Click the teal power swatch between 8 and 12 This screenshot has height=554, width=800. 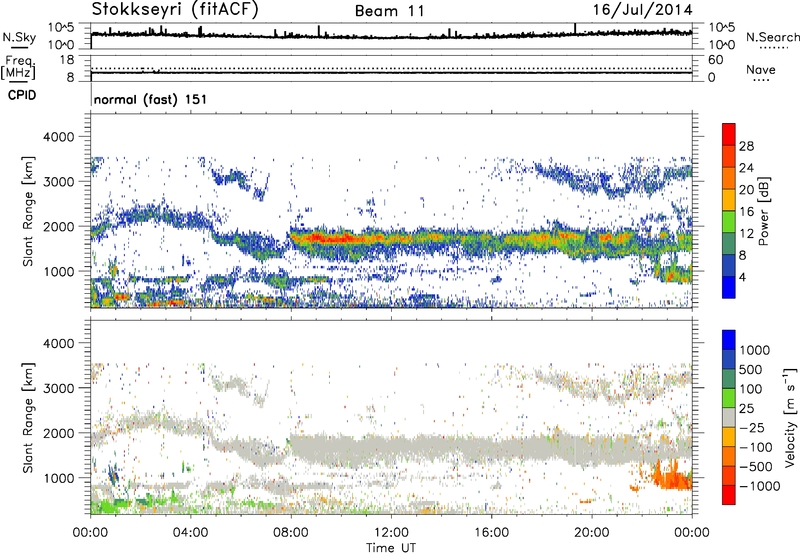729,244
